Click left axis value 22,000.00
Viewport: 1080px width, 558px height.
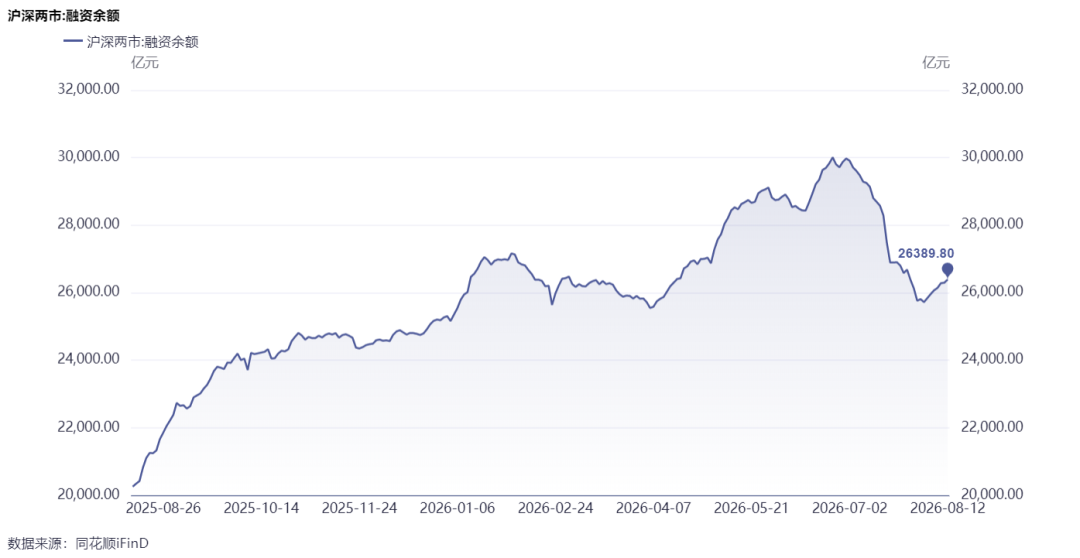(88, 426)
